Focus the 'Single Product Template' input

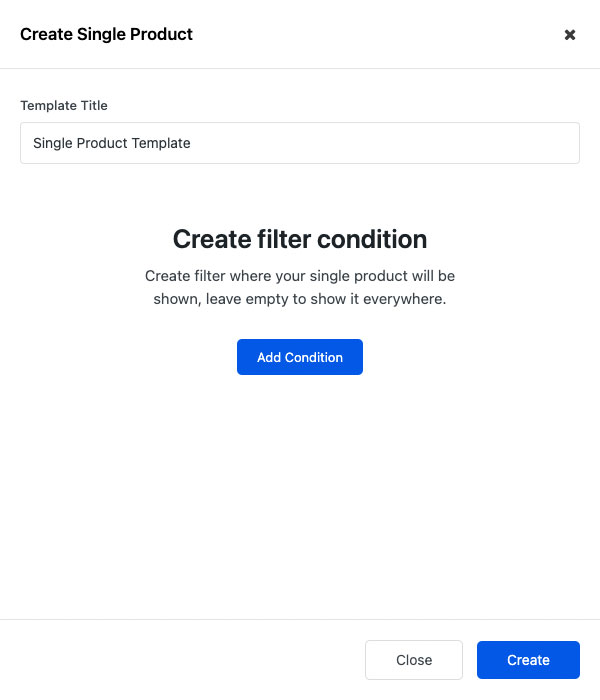tap(300, 143)
